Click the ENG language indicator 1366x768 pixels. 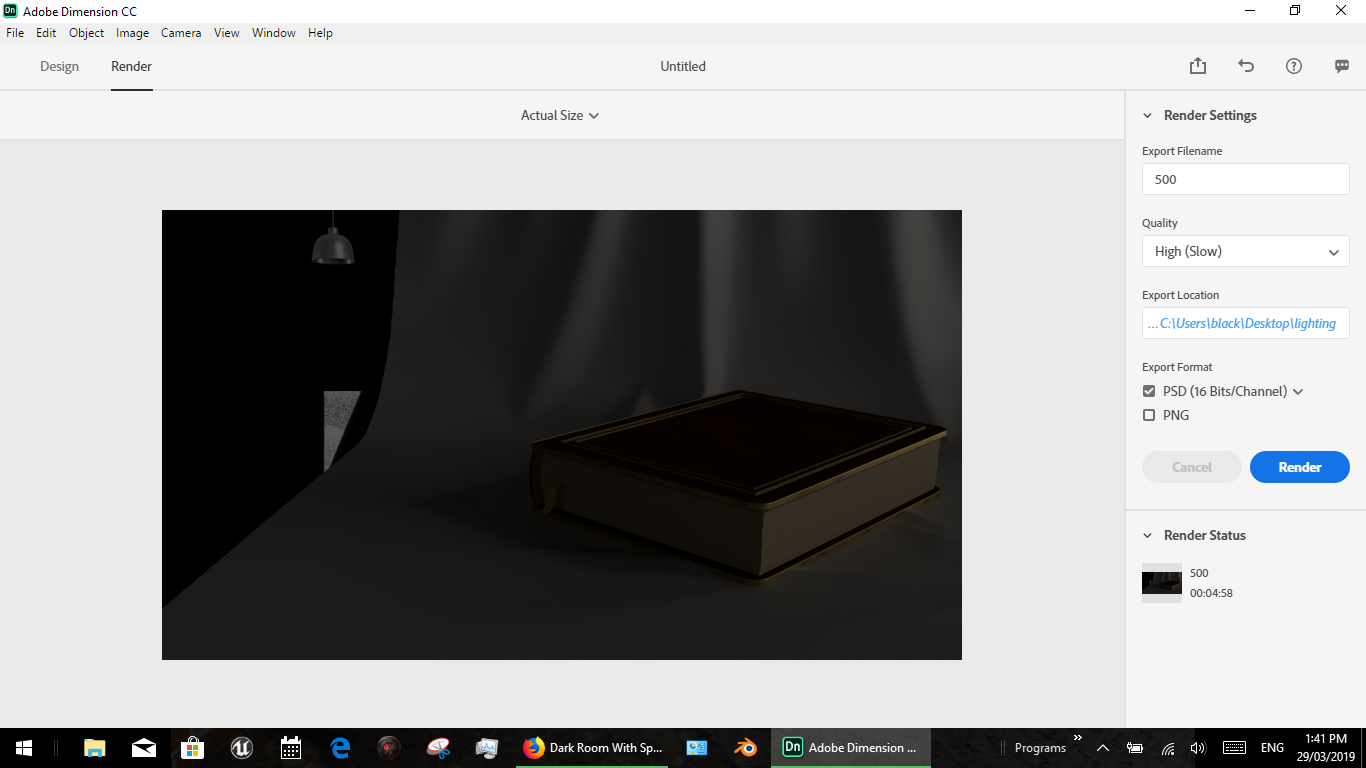(1272, 747)
